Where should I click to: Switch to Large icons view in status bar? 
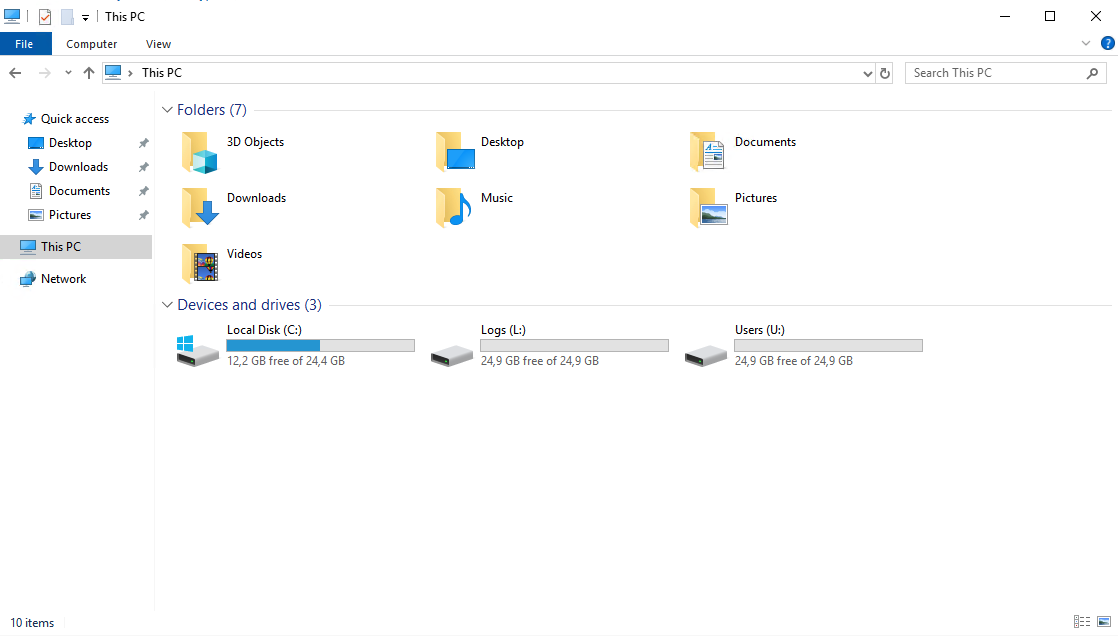click(x=1104, y=622)
